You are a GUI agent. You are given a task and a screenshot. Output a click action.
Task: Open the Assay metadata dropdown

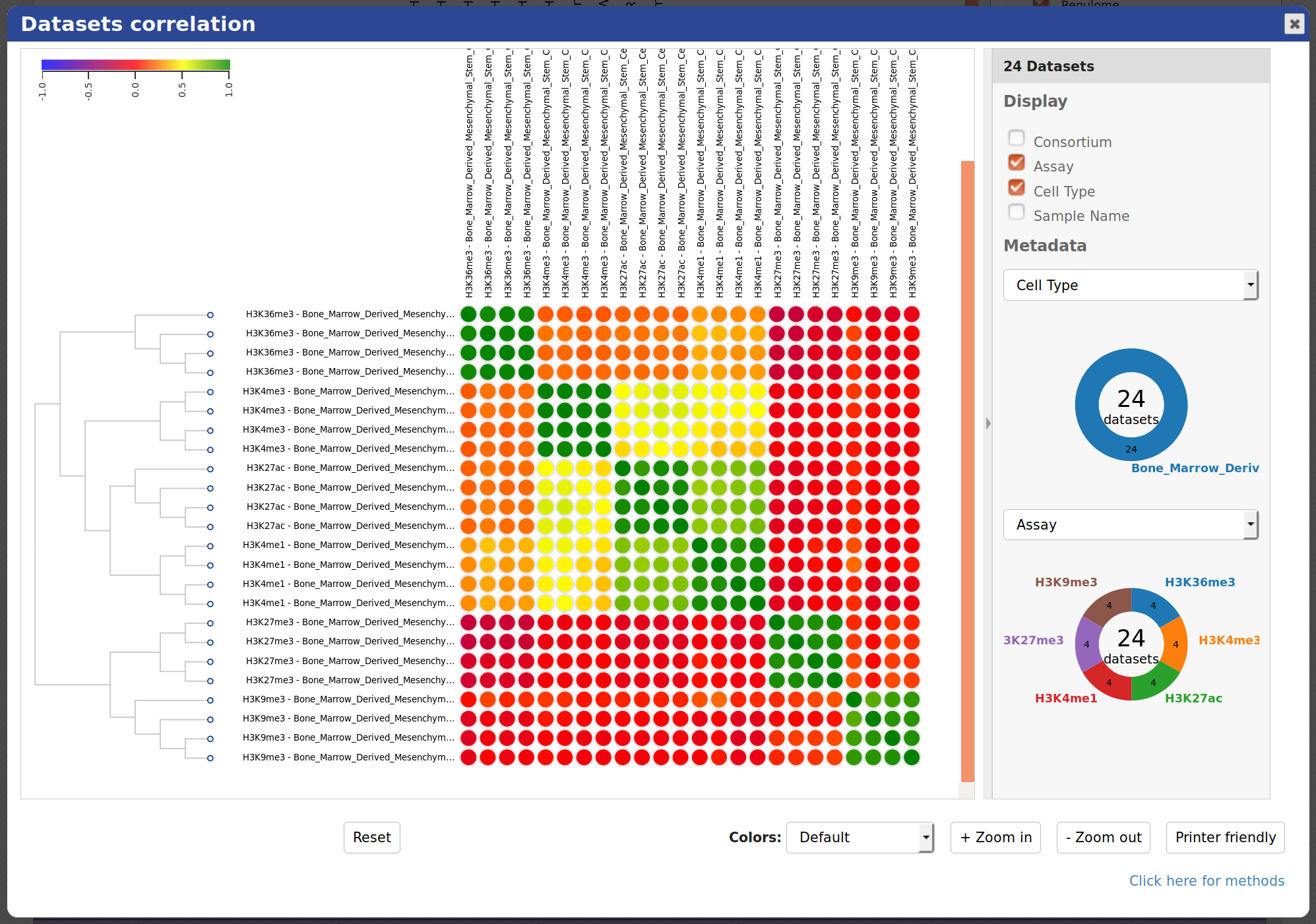click(x=1130, y=524)
